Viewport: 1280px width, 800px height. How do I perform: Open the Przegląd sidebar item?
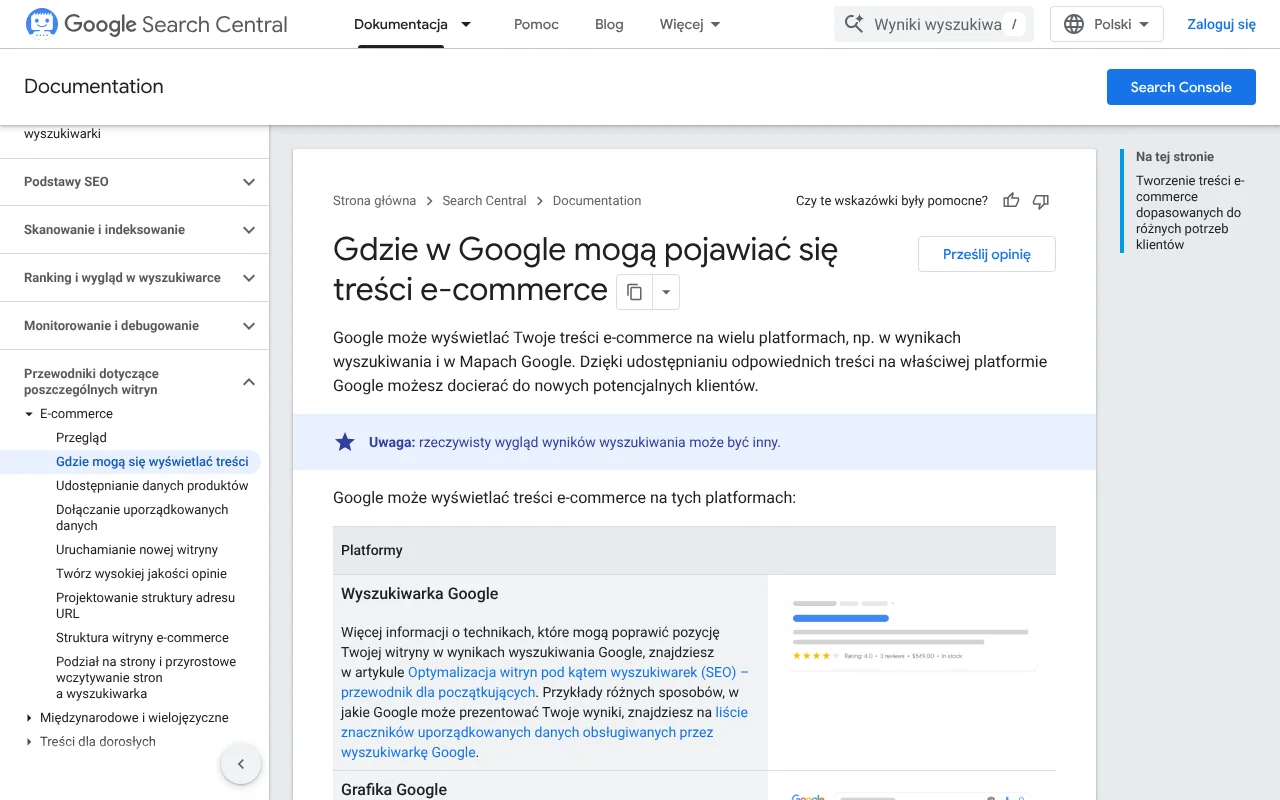[x=81, y=438]
